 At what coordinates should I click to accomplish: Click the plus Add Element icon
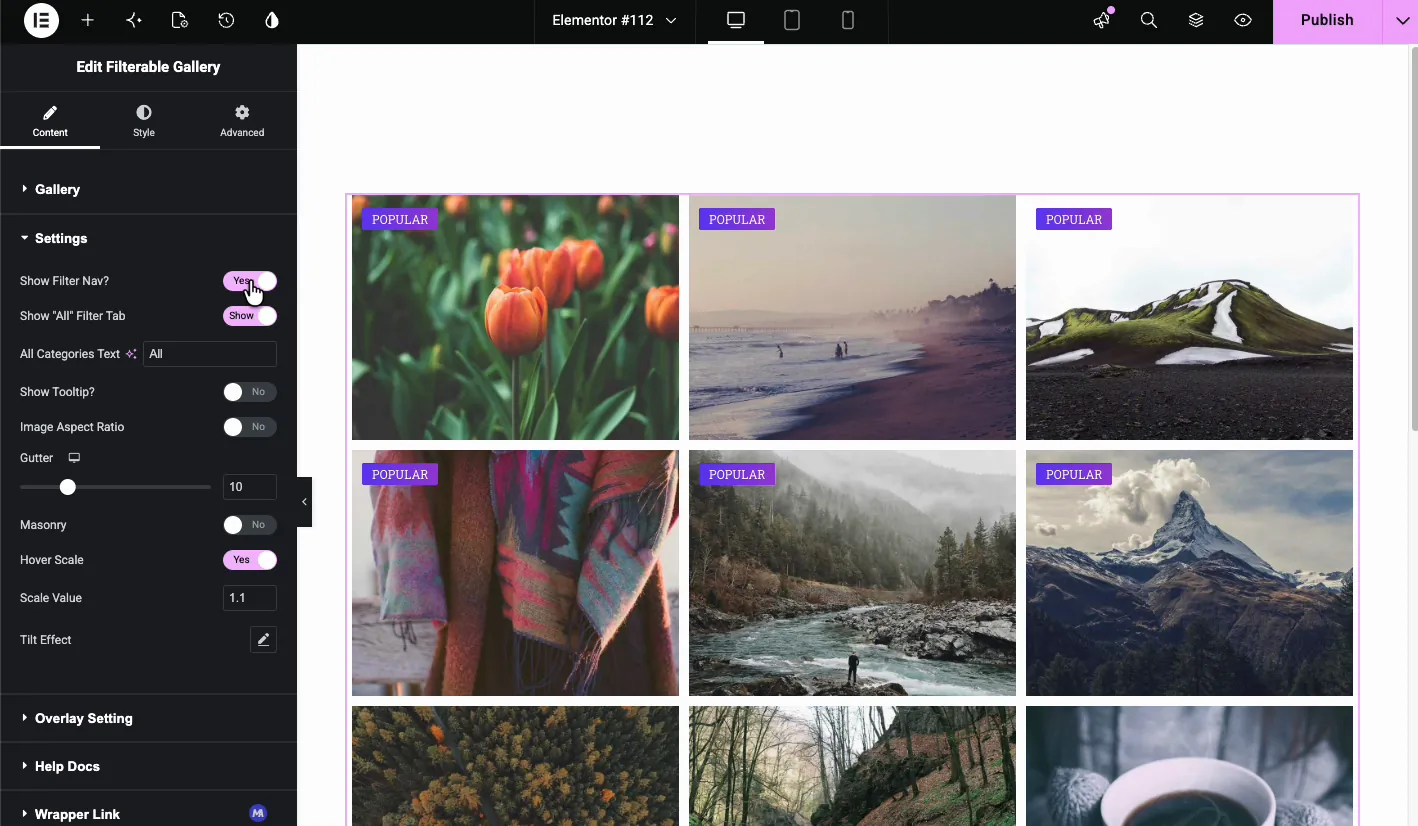pyautogui.click(x=88, y=20)
